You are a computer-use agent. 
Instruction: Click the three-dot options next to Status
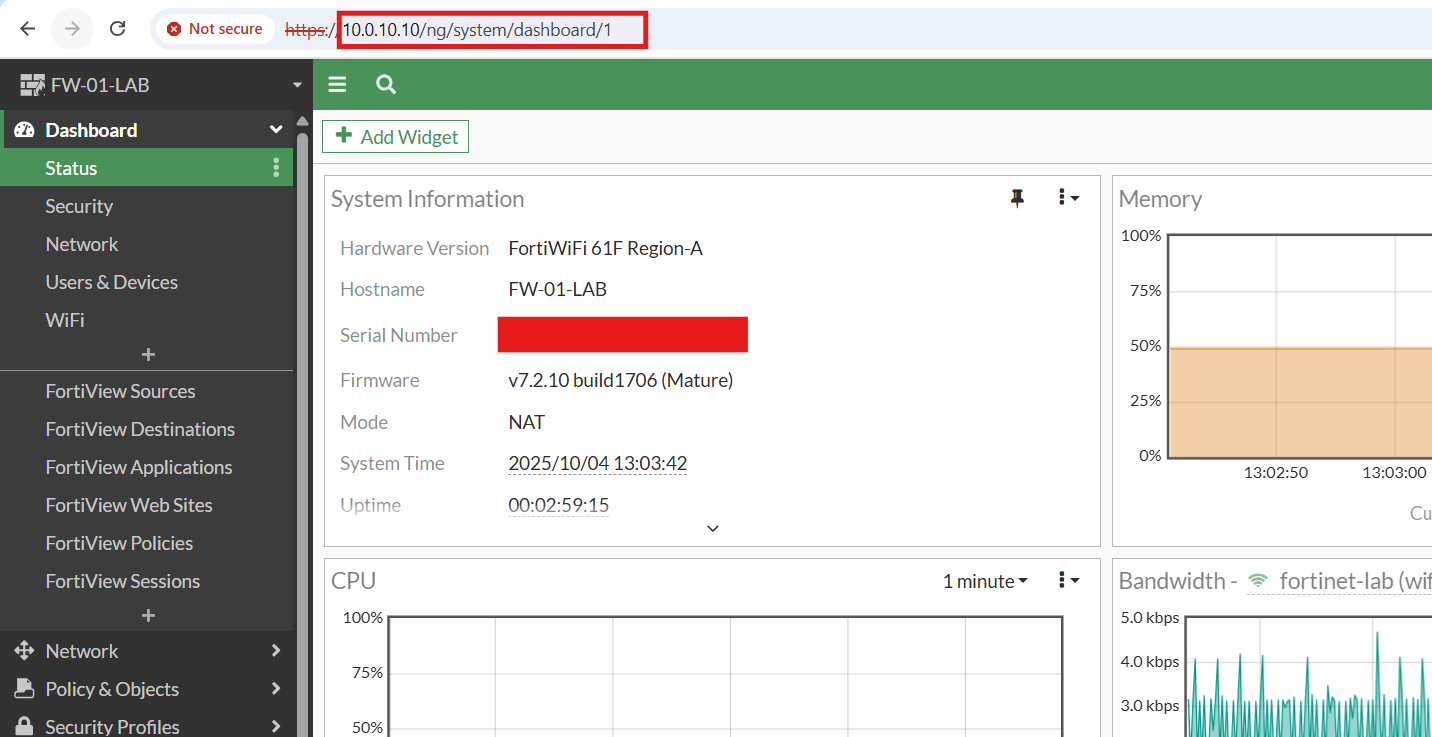tap(276, 168)
